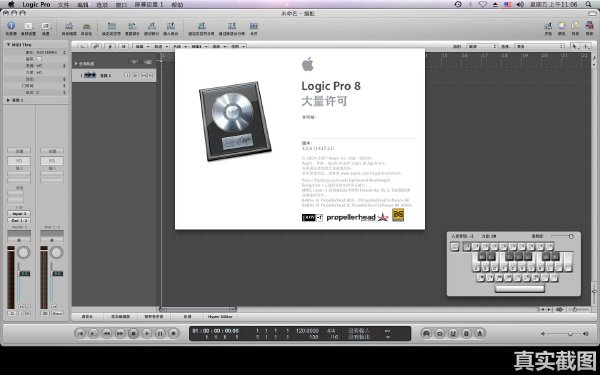600x375 pixels.
Task: Switch to the Sample Editor tab
Action: point(121,317)
